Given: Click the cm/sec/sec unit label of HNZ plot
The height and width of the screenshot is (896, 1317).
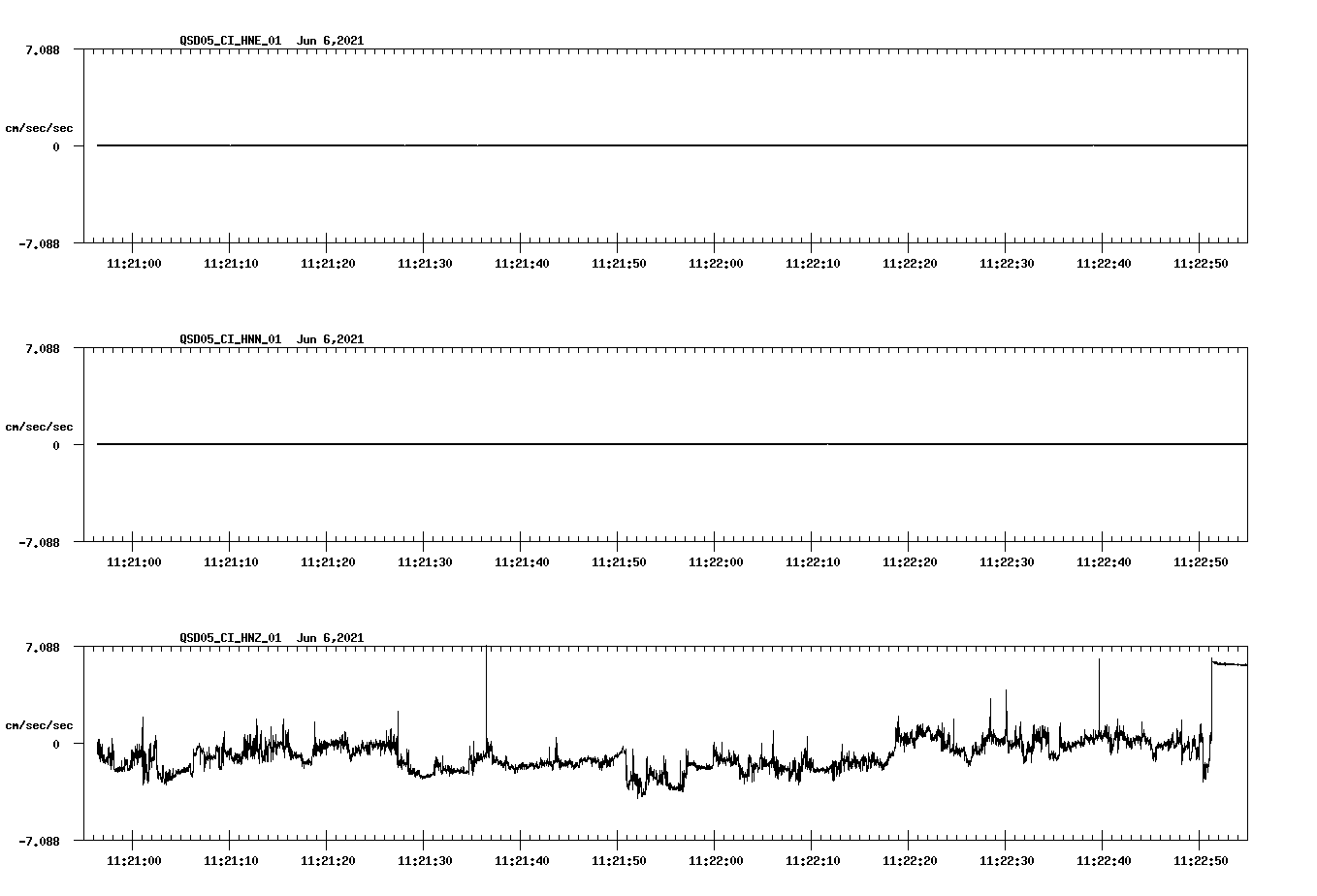Looking at the screenshot, I should tap(40, 726).
